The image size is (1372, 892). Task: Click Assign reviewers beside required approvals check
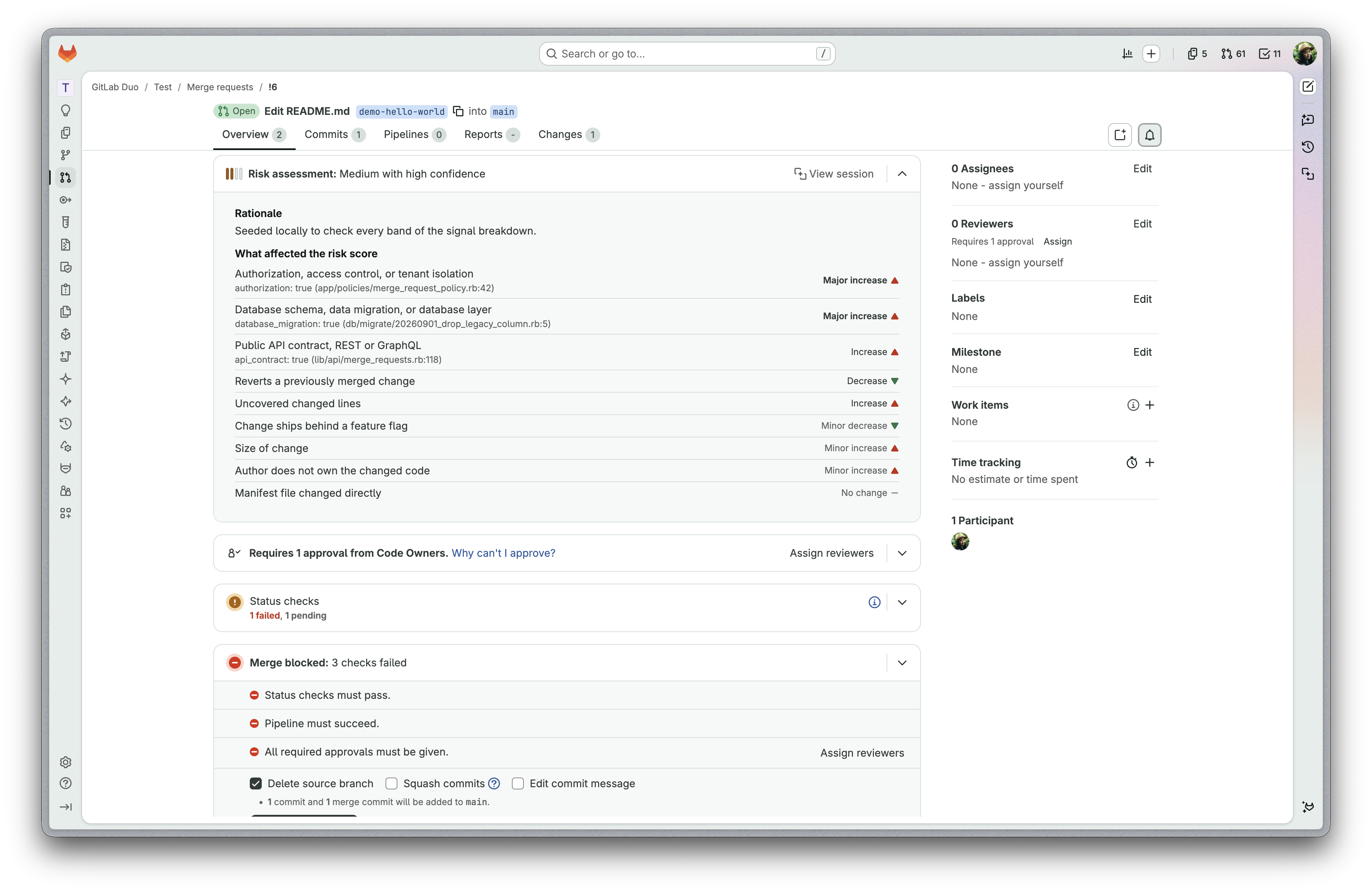(862, 753)
